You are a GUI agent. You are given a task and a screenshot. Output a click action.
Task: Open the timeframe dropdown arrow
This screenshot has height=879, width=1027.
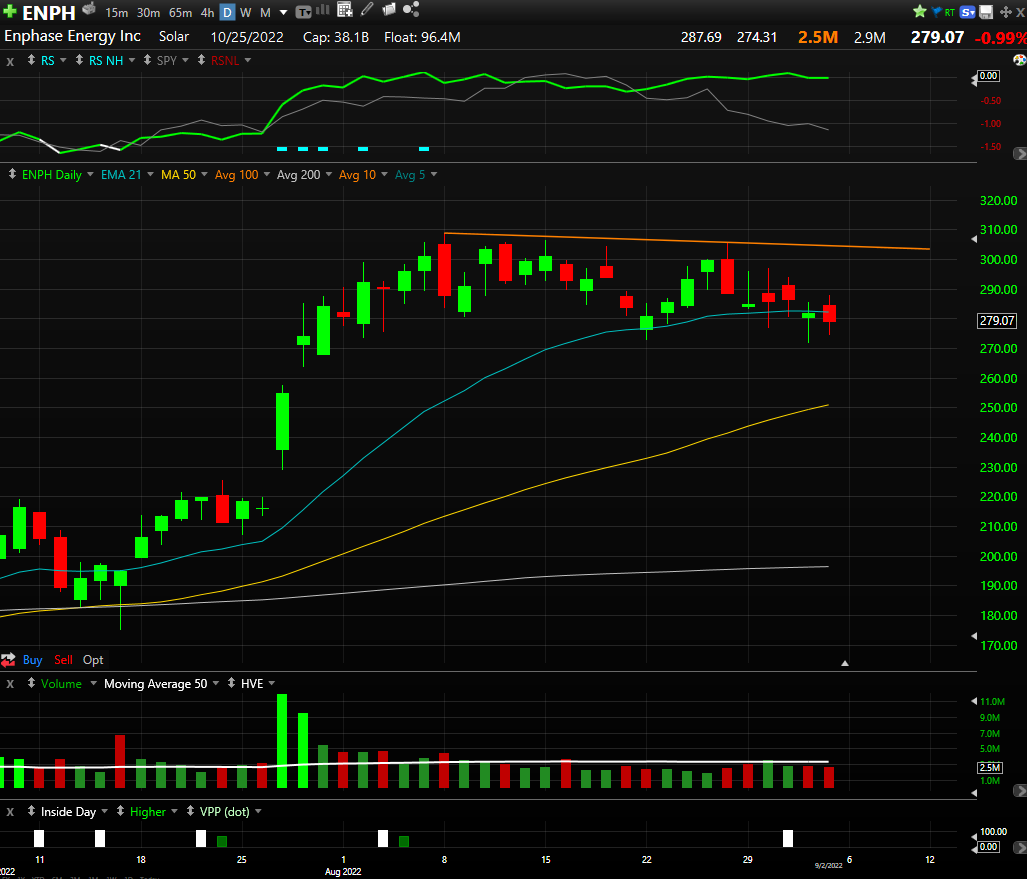(x=283, y=12)
